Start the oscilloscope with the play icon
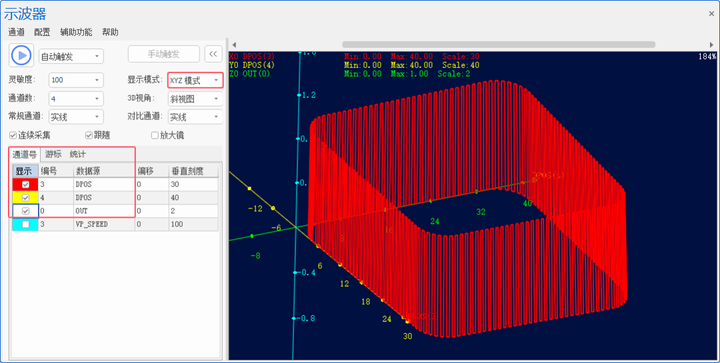The width and height of the screenshot is (720, 363). tap(21, 56)
